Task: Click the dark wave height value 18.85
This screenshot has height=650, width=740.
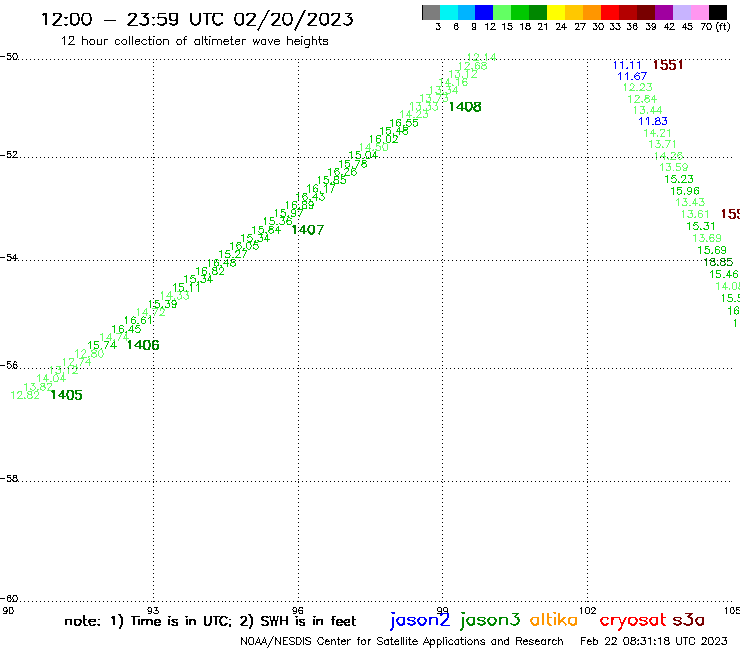Action: tap(718, 262)
